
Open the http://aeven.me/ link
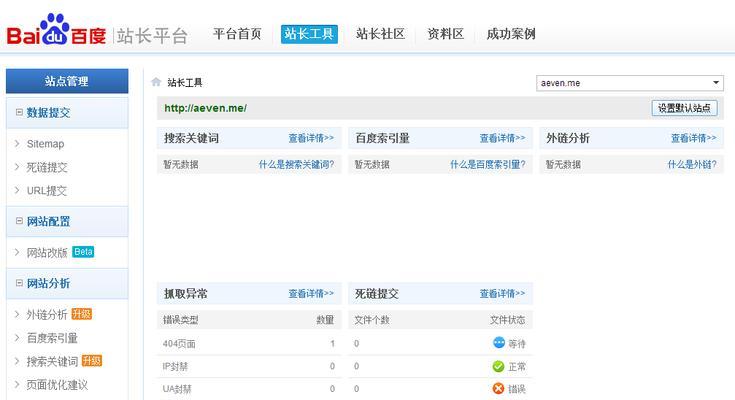point(205,108)
